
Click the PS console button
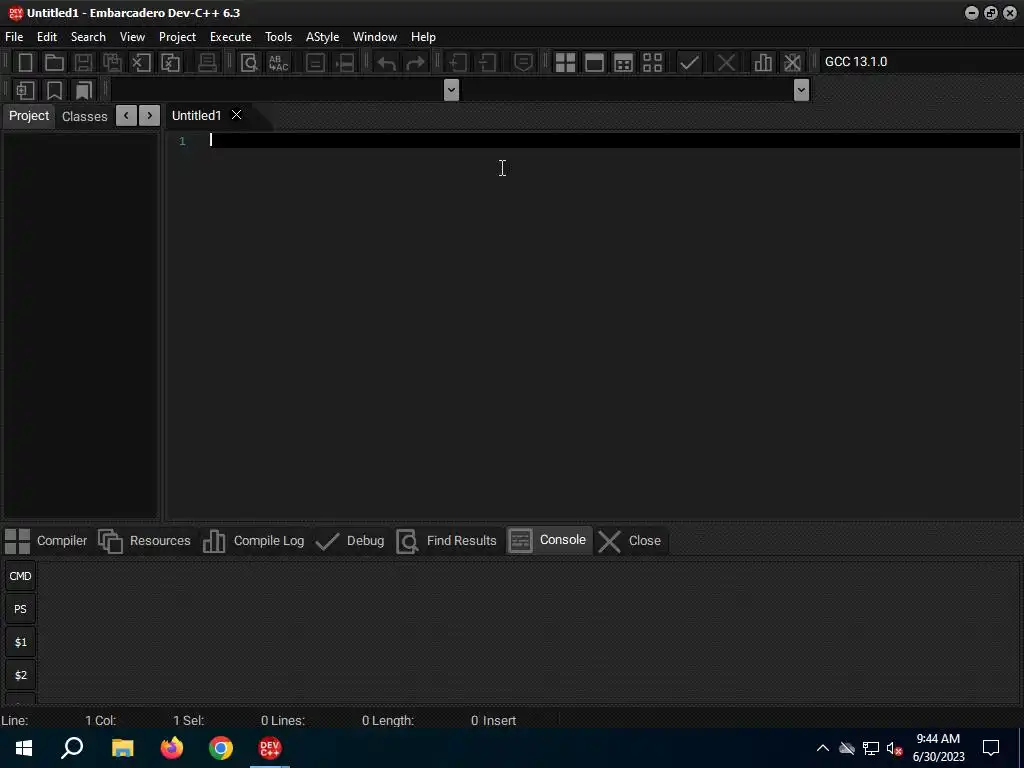click(x=20, y=609)
